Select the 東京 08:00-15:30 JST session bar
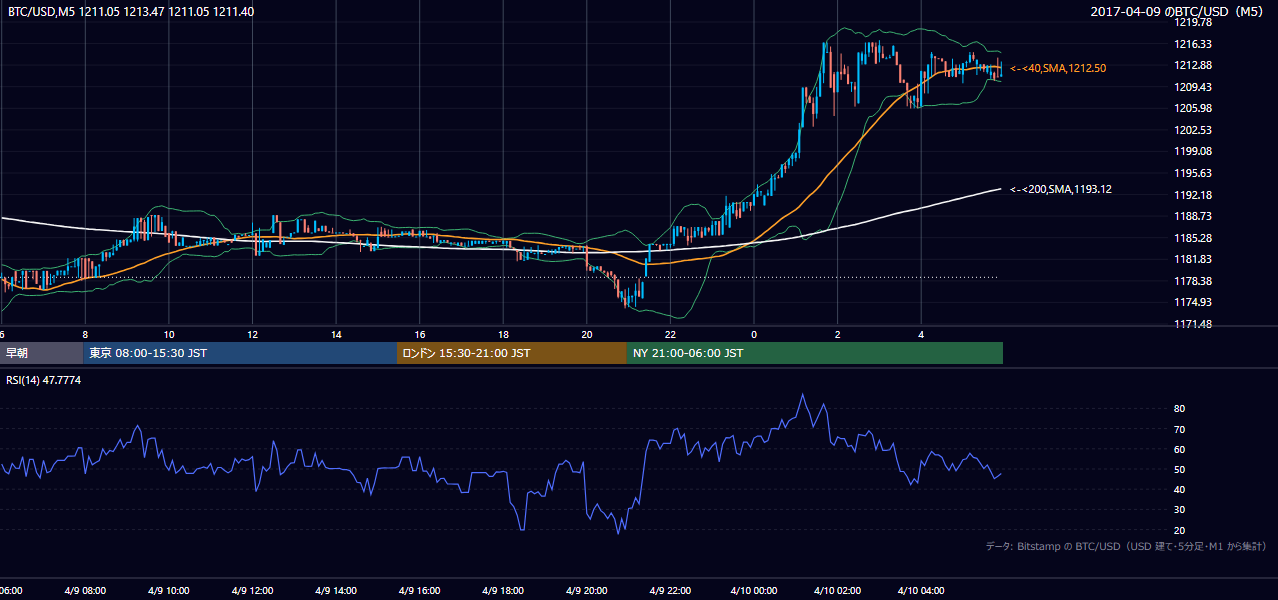Viewport: 1278px width, 600px height. [240, 353]
